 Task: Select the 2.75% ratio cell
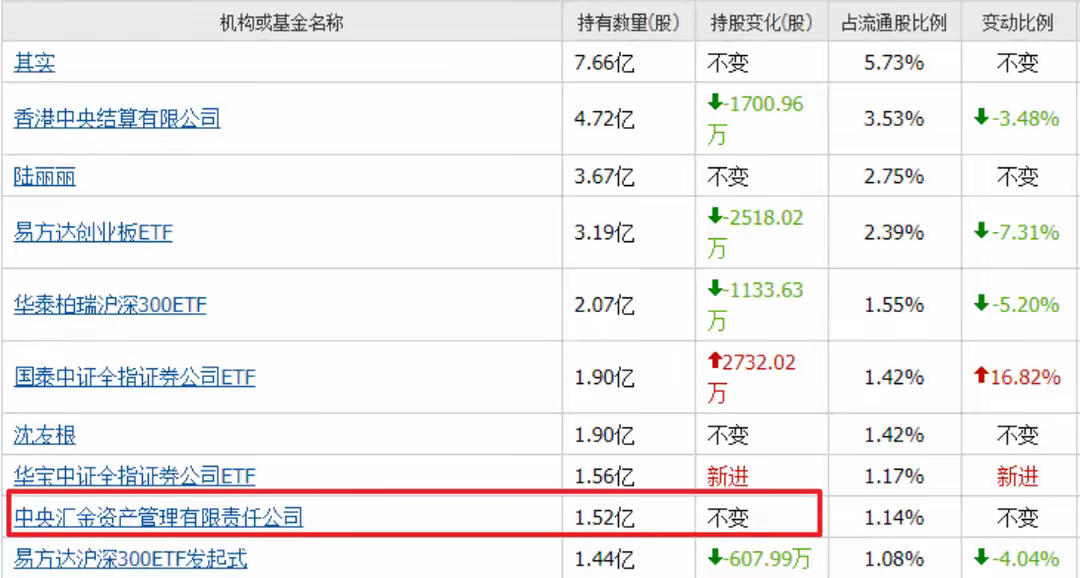[894, 177]
